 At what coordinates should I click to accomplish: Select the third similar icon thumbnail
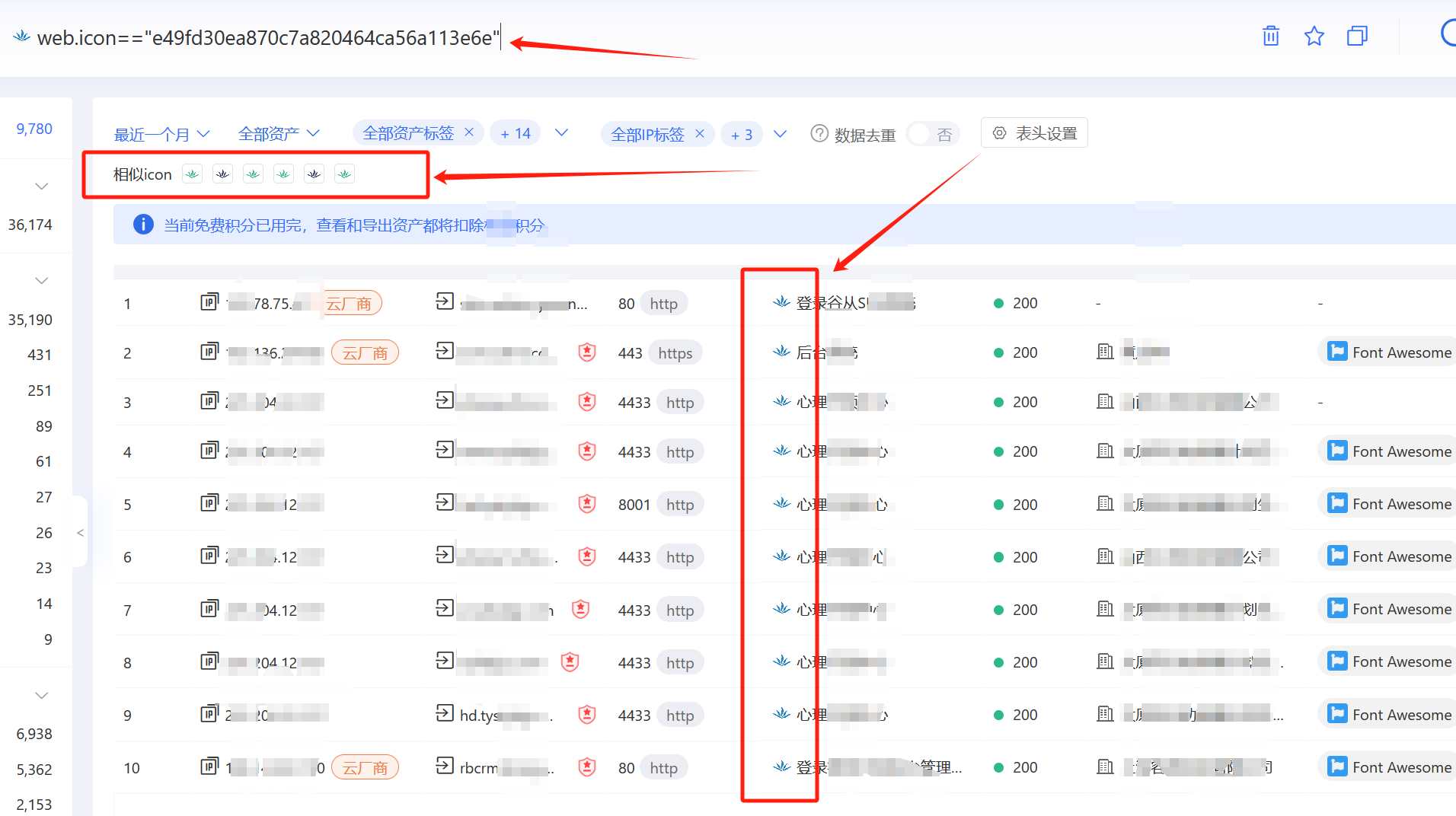[253, 174]
